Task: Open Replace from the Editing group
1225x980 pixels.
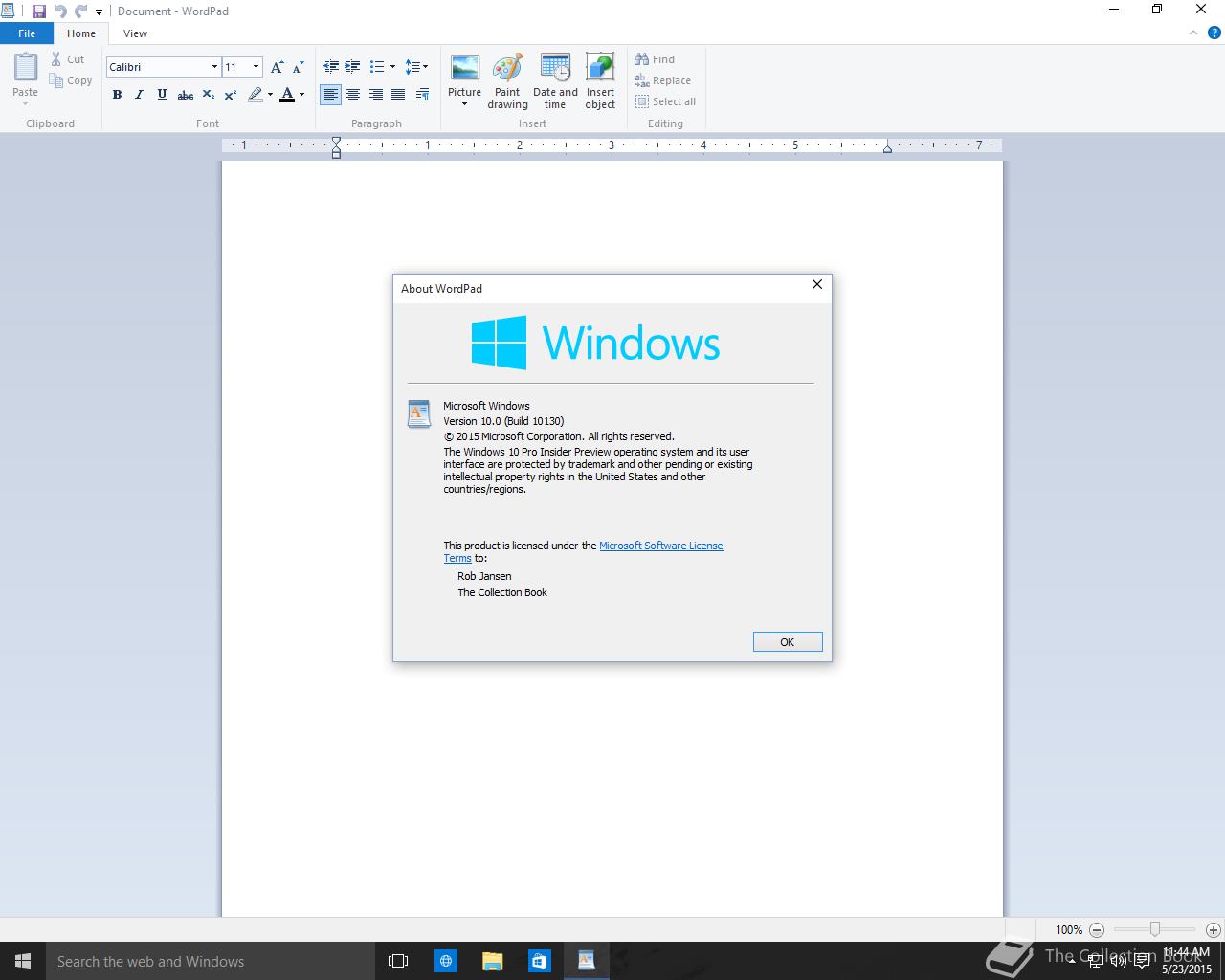Action: 662,81
